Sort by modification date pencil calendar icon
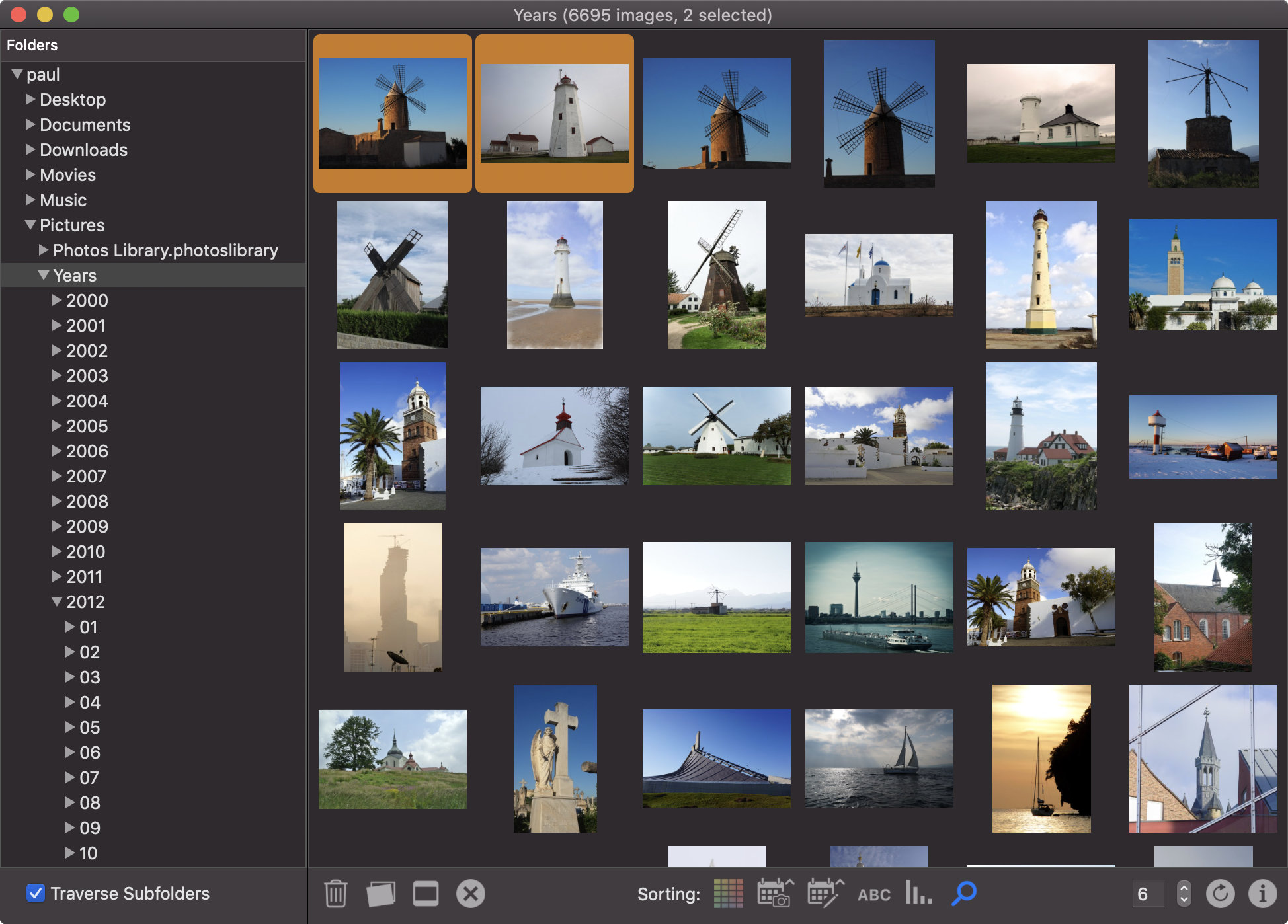The height and width of the screenshot is (924, 1288). coord(826,894)
